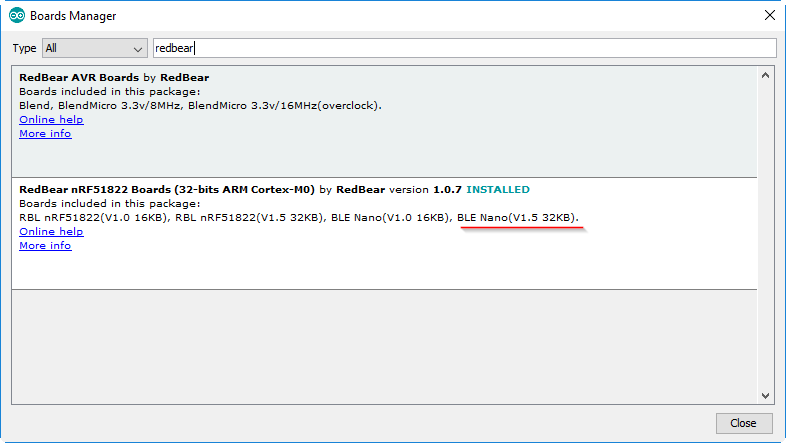Click the version '1.0.7' text
Image resolution: width=786 pixels, height=443 pixels.
tap(447, 190)
